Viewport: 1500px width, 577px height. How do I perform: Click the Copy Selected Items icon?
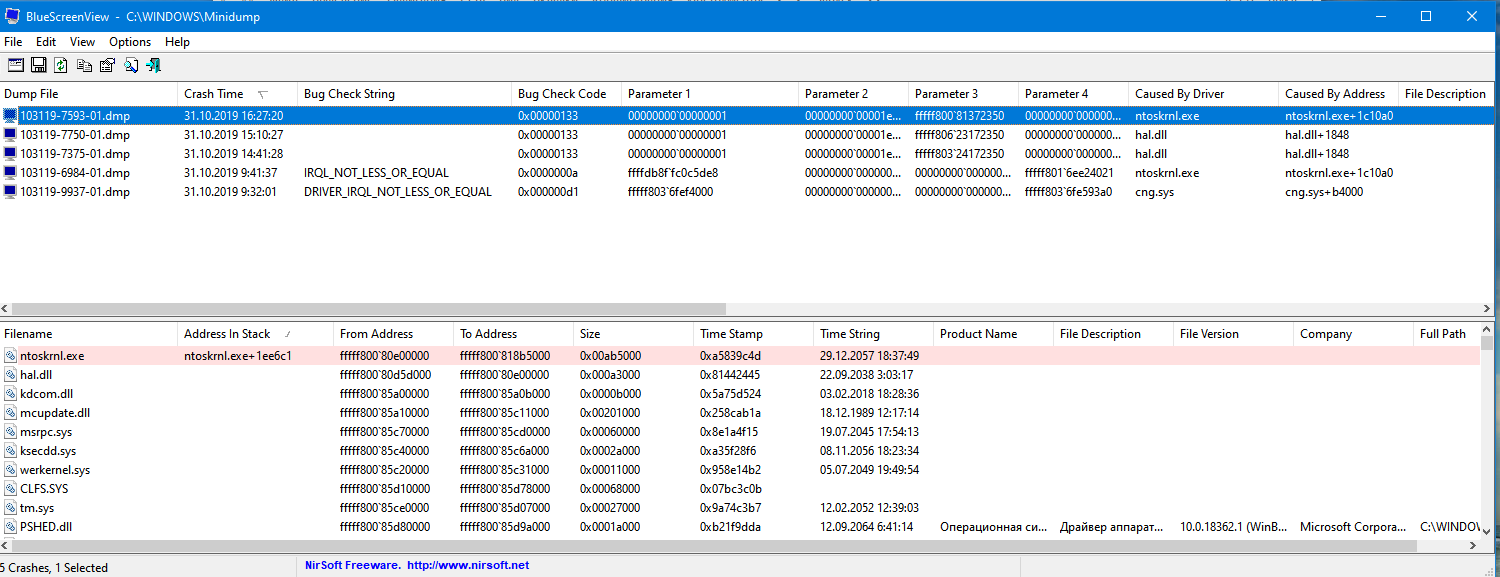84,65
